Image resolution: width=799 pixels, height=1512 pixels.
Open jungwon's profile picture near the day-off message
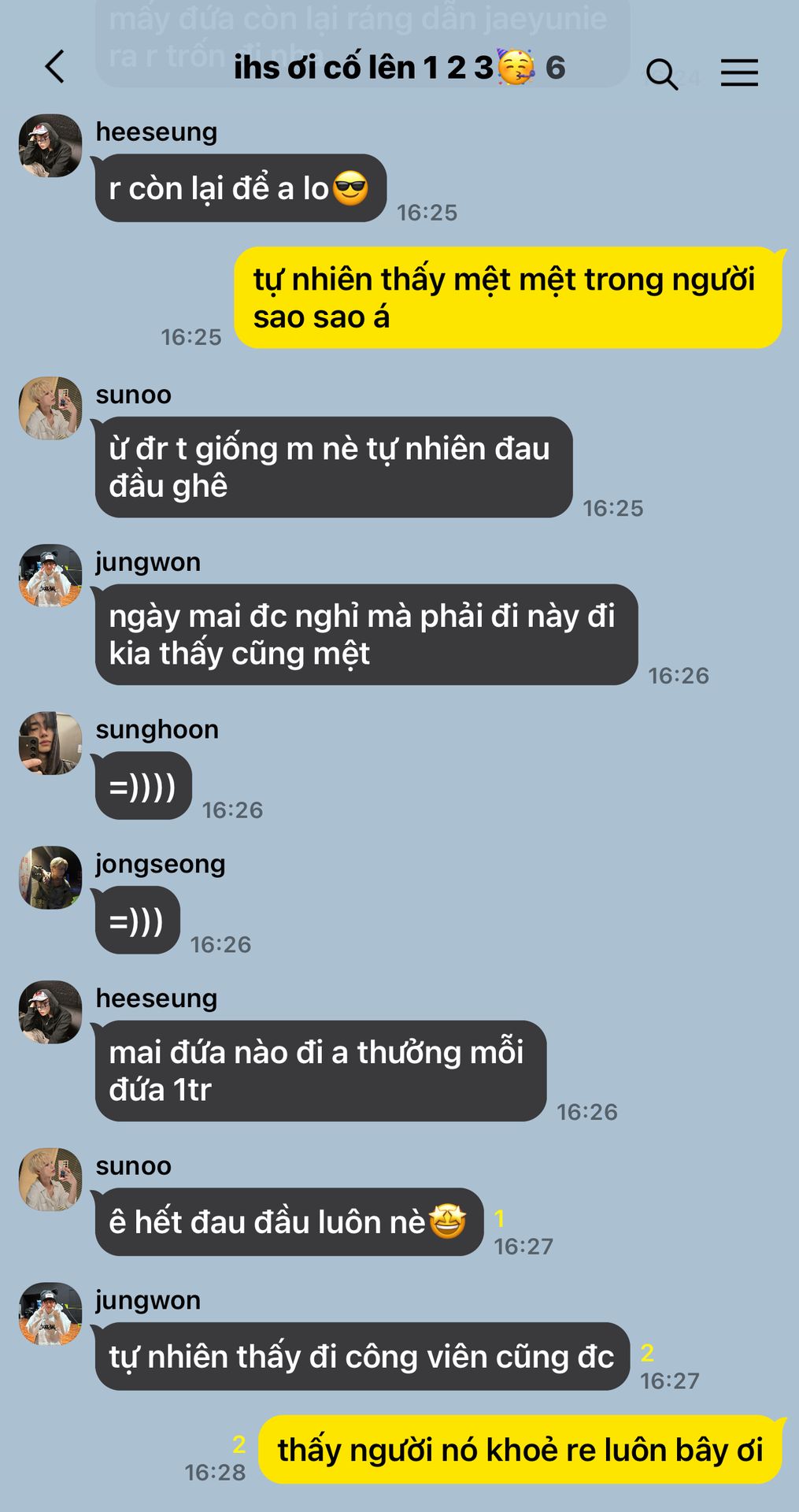(50, 576)
